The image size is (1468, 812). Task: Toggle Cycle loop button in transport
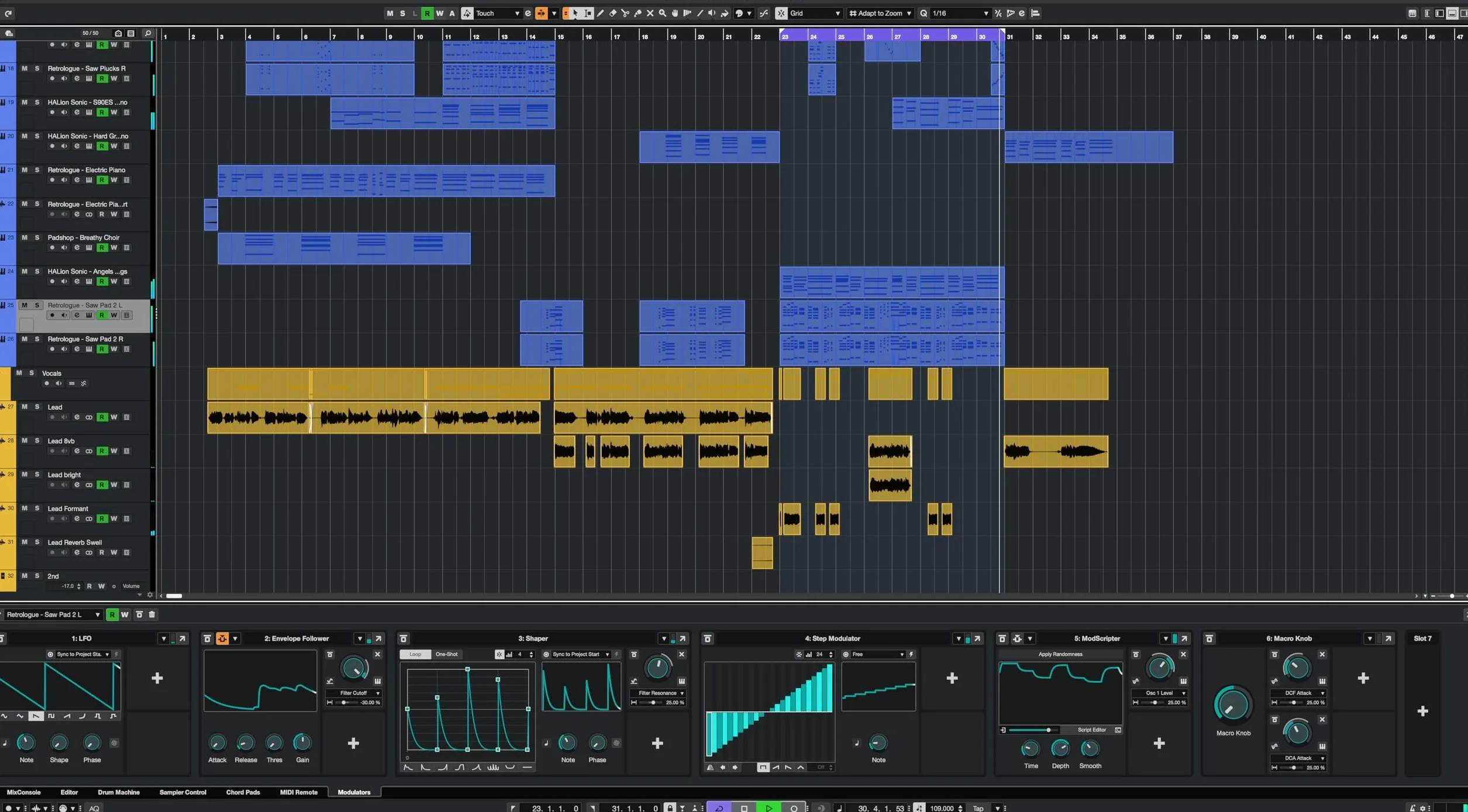click(x=719, y=808)
